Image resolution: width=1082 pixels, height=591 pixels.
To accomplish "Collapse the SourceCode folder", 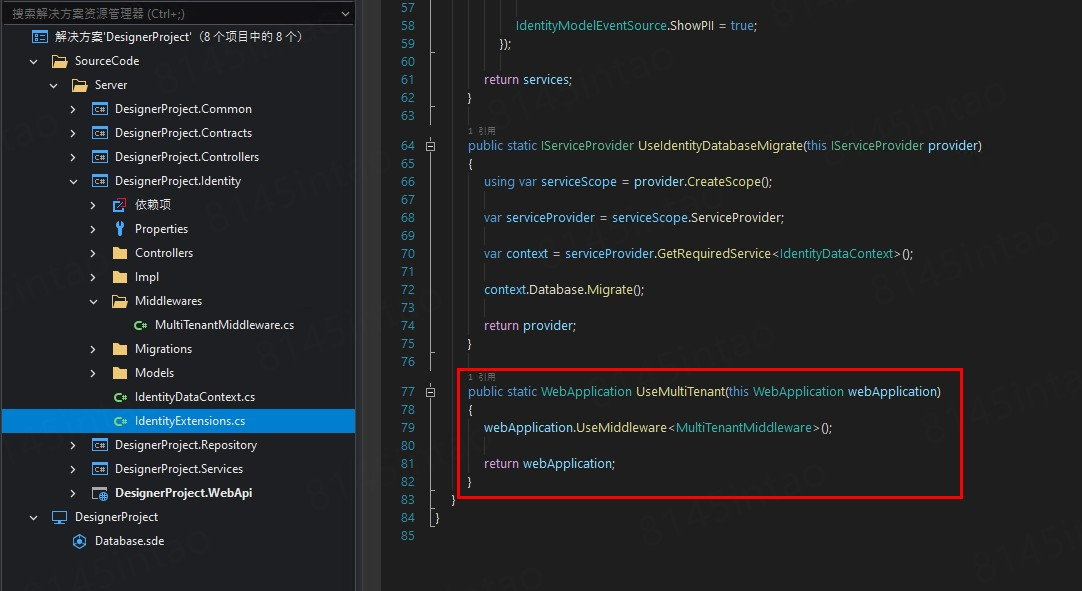I will [33, 61].
